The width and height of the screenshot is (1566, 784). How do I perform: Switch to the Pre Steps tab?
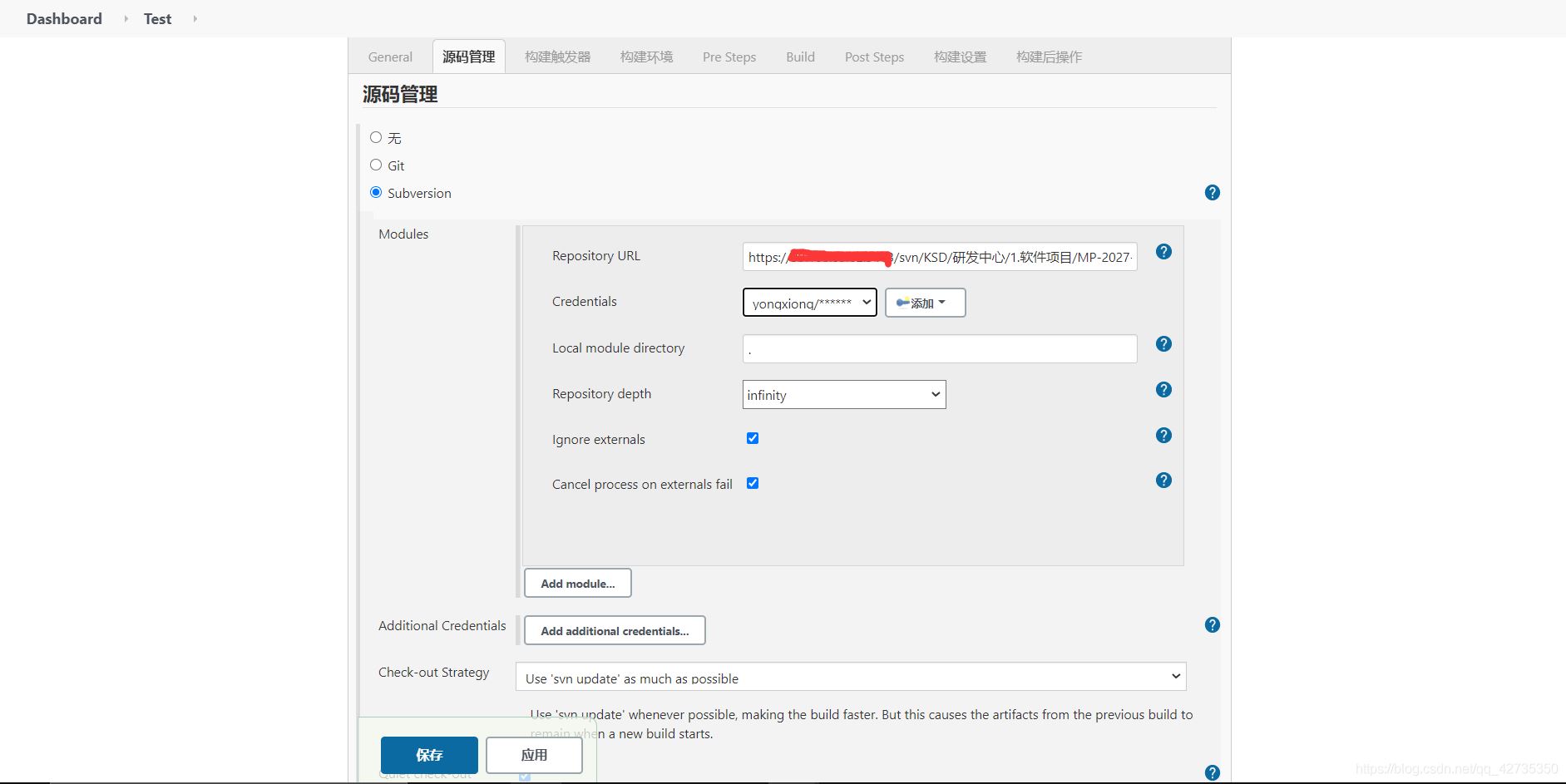[729, 57]
